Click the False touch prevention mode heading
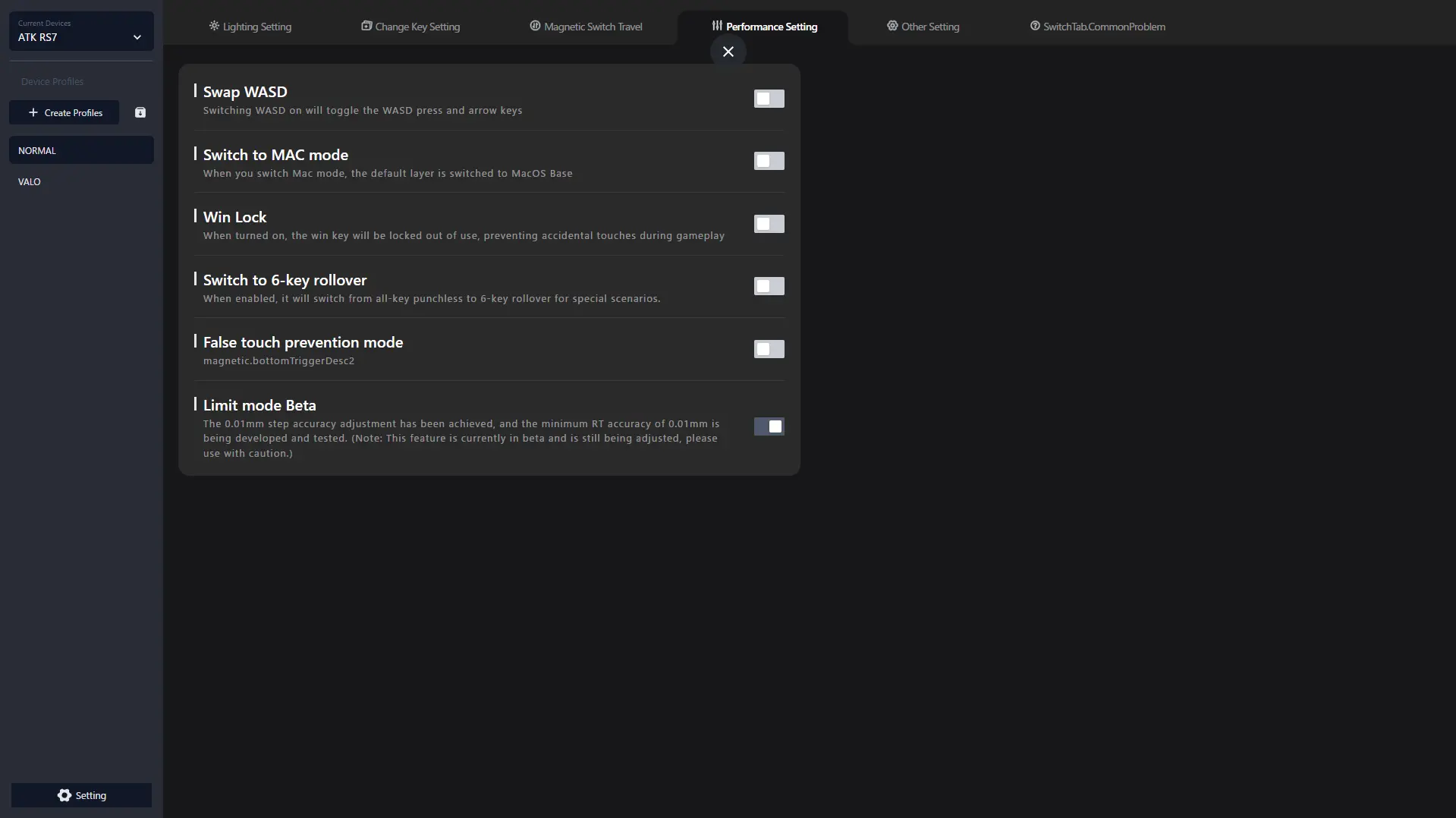The width and height of the screenshot is (1456, 818). [x=303, y=342]
